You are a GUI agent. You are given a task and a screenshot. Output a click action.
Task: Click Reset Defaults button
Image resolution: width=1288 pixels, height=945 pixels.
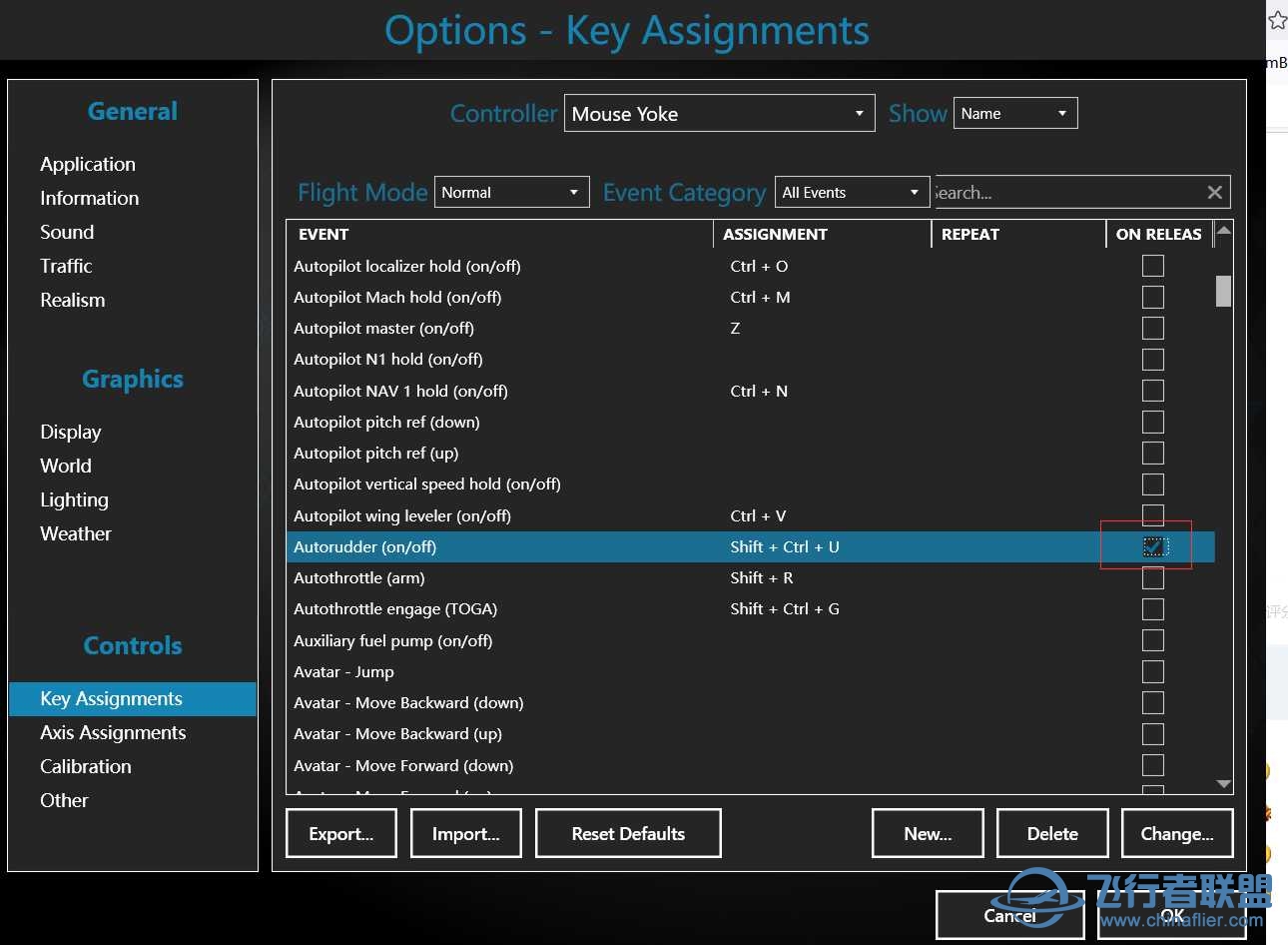[628, 833]
